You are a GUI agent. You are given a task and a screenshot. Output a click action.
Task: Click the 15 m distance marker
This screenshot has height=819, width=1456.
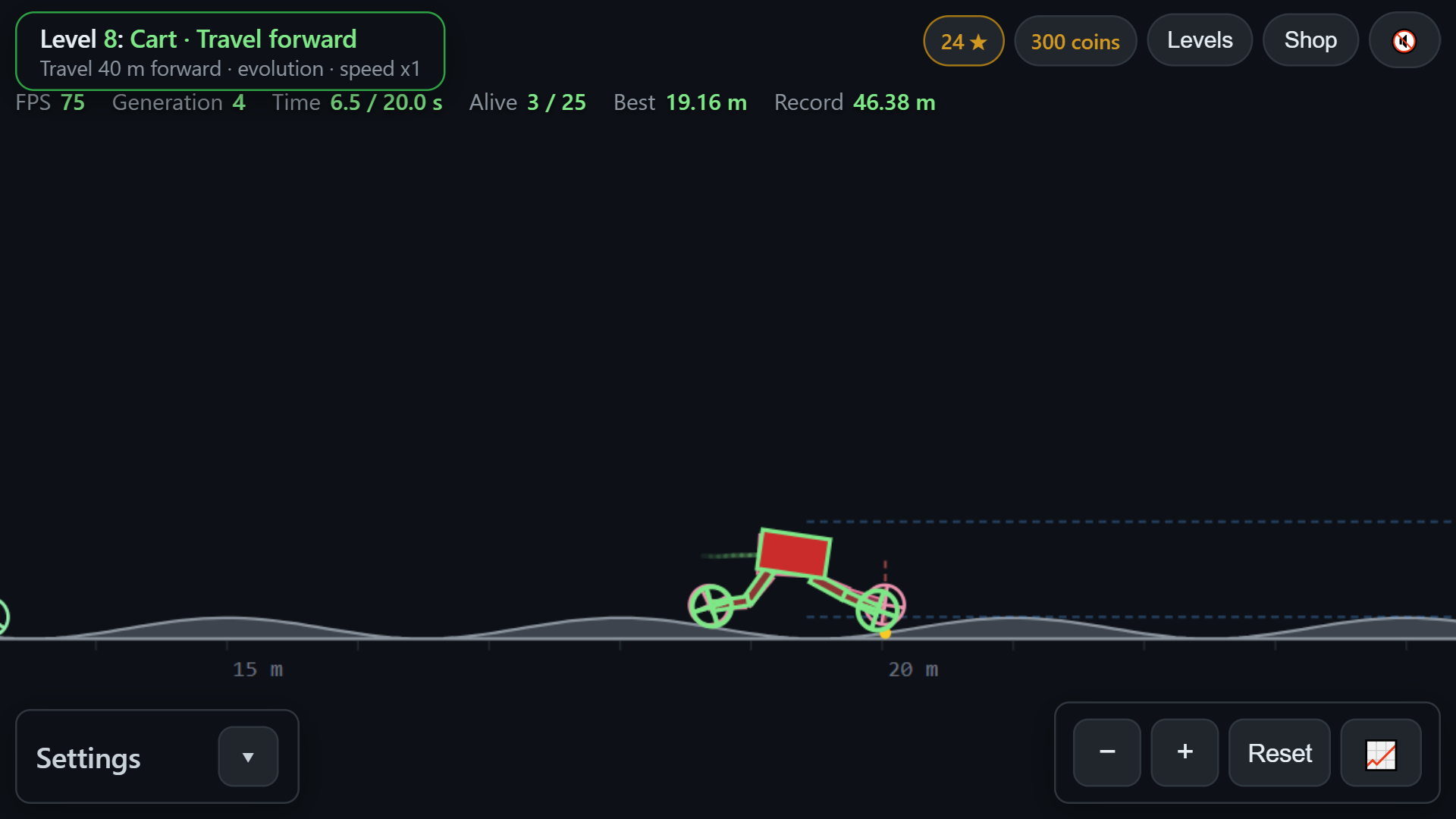point(258,670)
